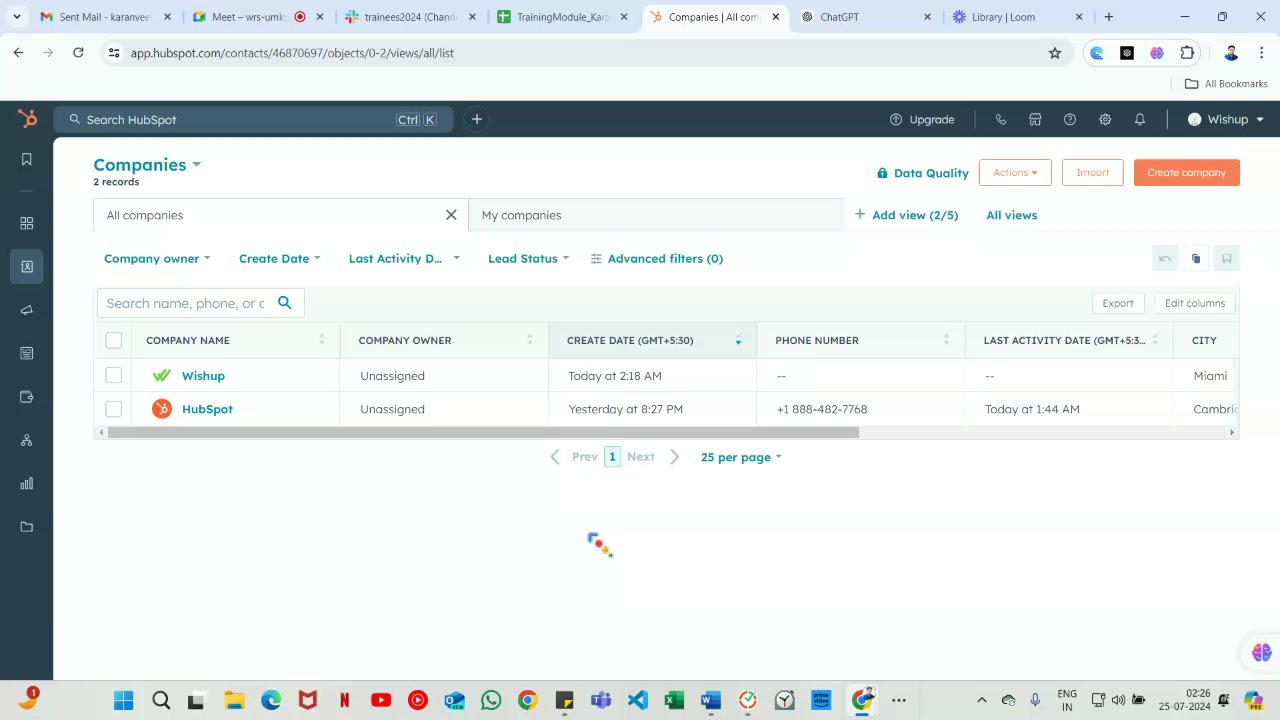The image size is (1280, 720).
Task: Click the clone view icon
Action: coord(1196,259)
